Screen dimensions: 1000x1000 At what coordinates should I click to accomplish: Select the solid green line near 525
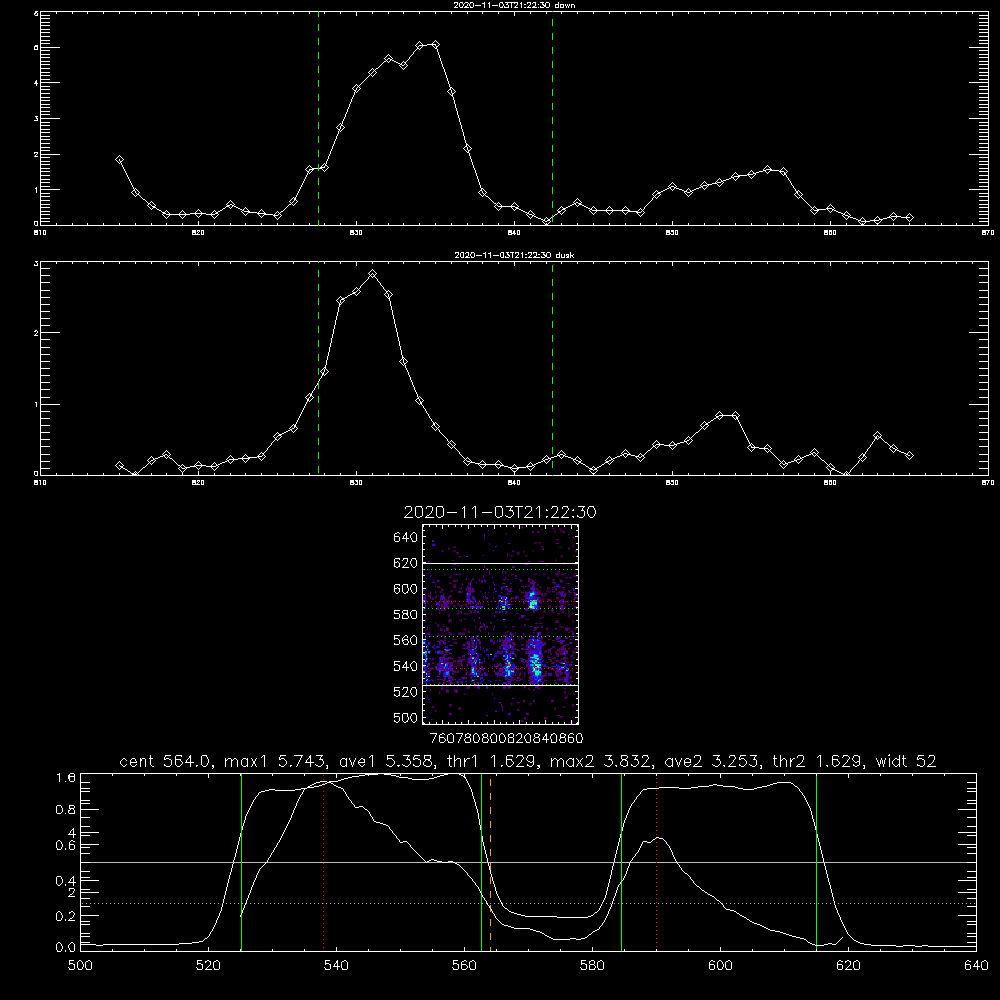tap(241, 861)
